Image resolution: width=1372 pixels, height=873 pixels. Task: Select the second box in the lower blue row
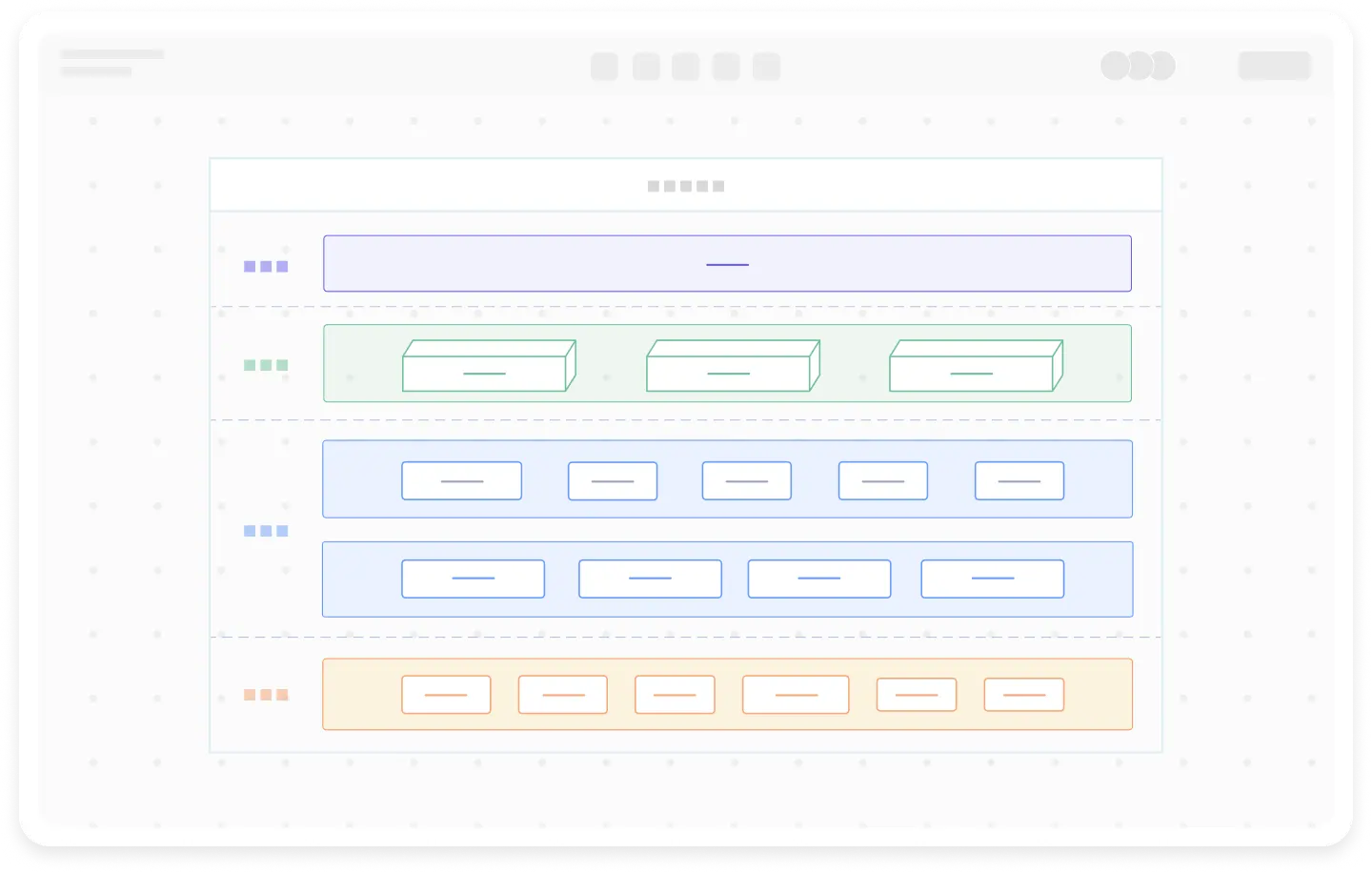[650, 579]
